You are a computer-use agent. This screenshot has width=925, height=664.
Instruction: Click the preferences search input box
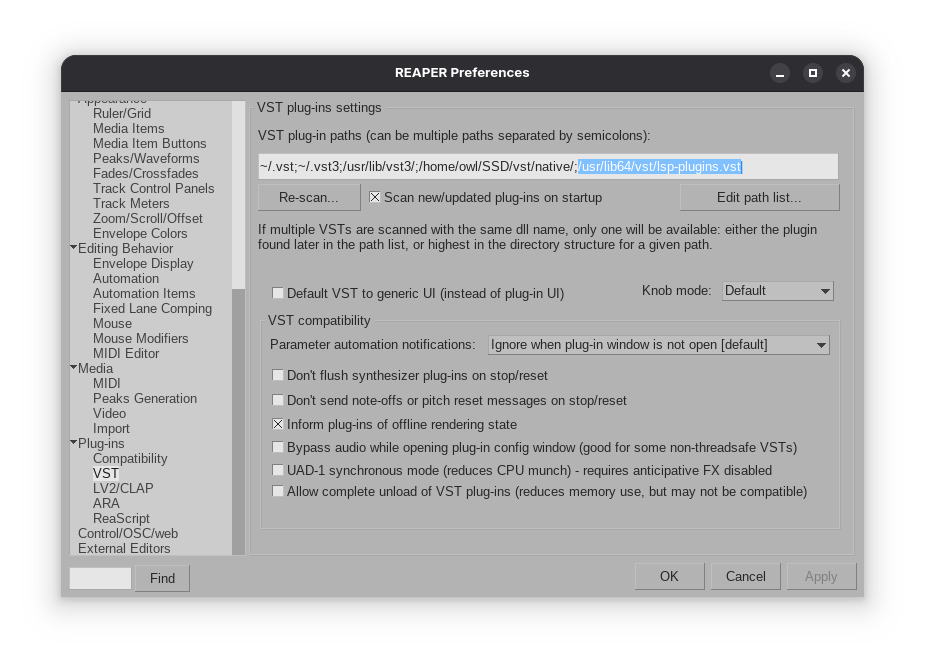[100, 578]
